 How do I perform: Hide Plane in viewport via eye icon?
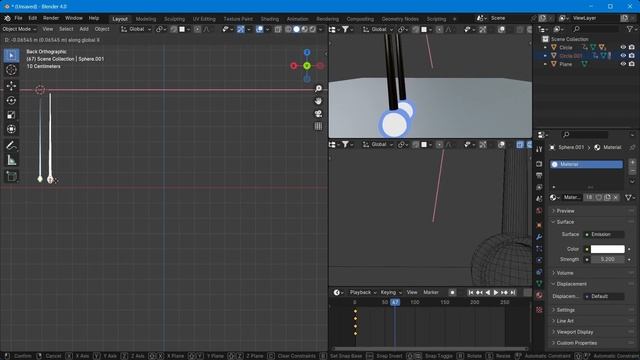coord(623,64)
